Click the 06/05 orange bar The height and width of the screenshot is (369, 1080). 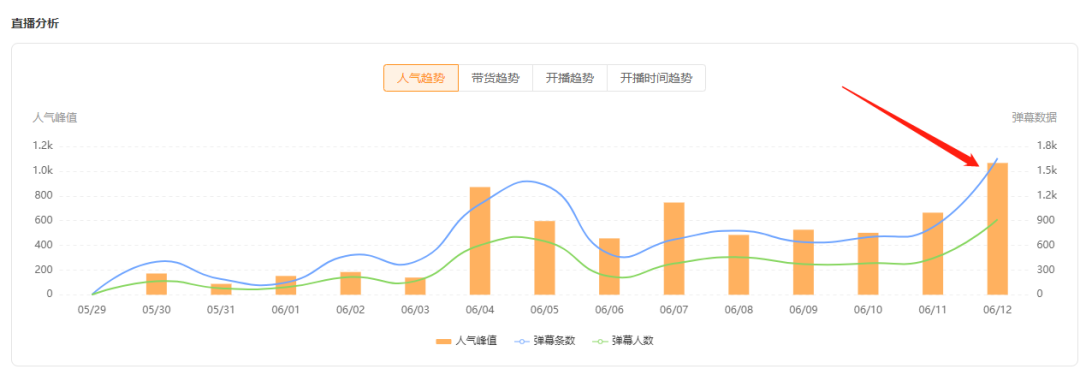(x=545, y=258)
